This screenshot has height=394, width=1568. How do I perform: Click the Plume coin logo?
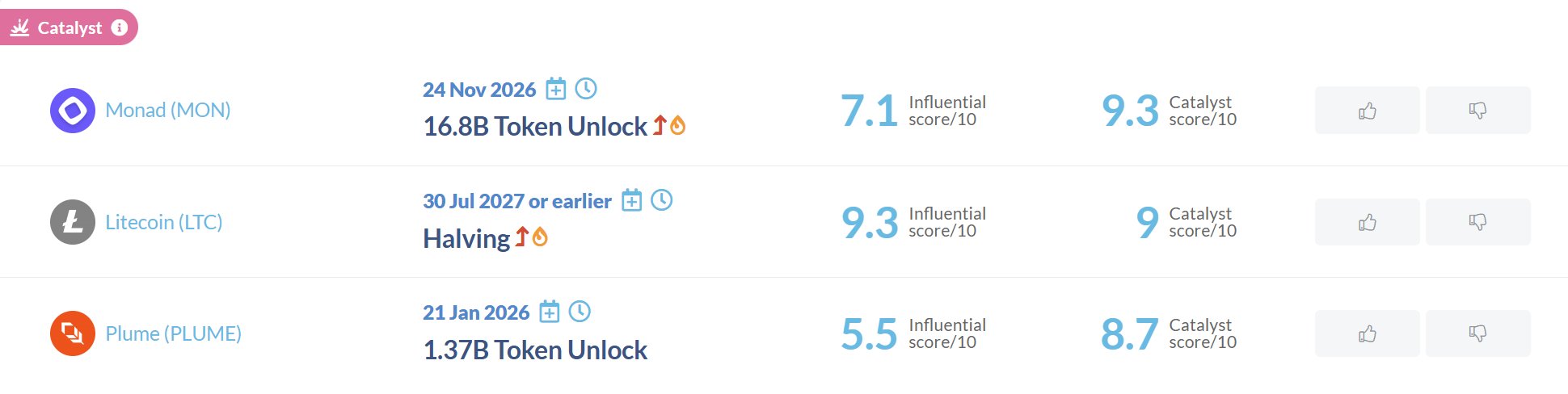(x=73, y=333)
